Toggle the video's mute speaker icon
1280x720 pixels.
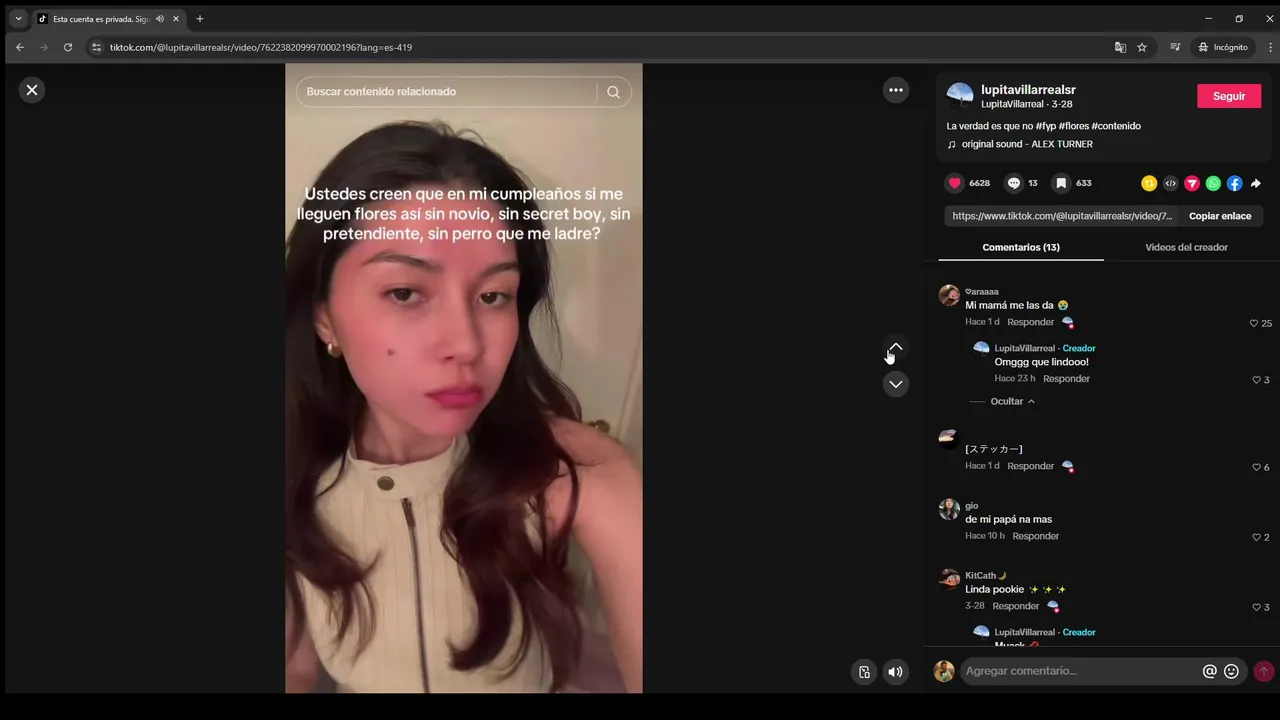coord(895,672)
